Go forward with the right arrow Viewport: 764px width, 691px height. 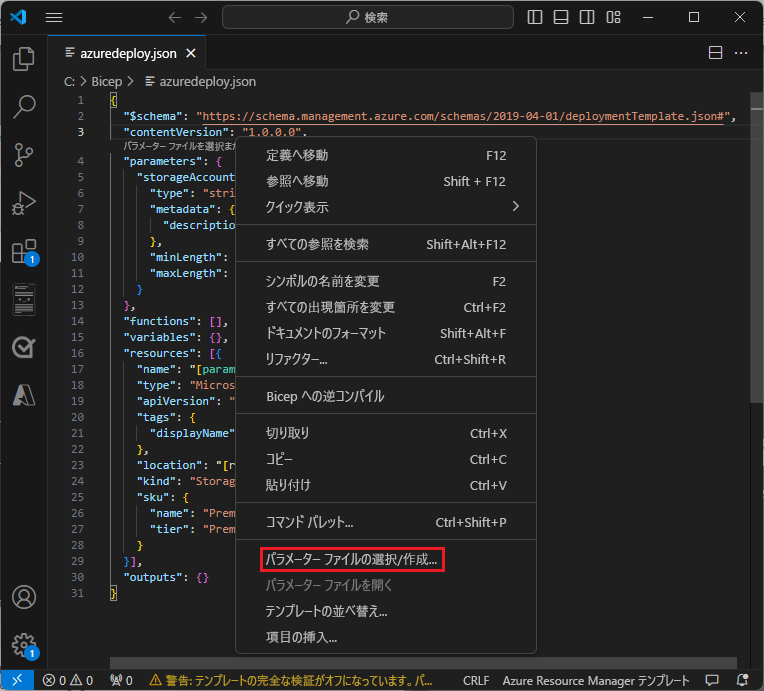point(201,18)
